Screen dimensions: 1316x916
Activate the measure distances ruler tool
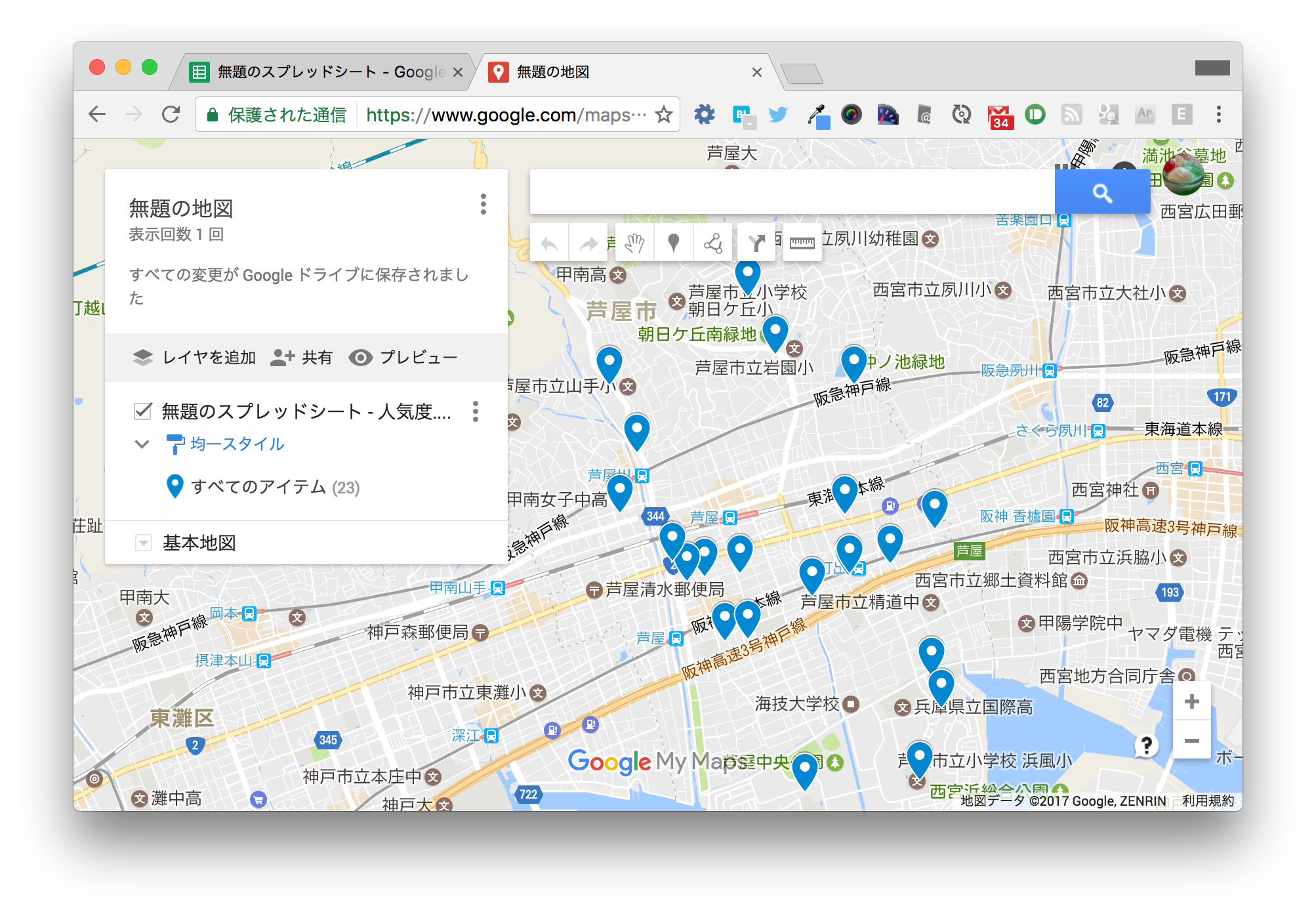[802, 243]
